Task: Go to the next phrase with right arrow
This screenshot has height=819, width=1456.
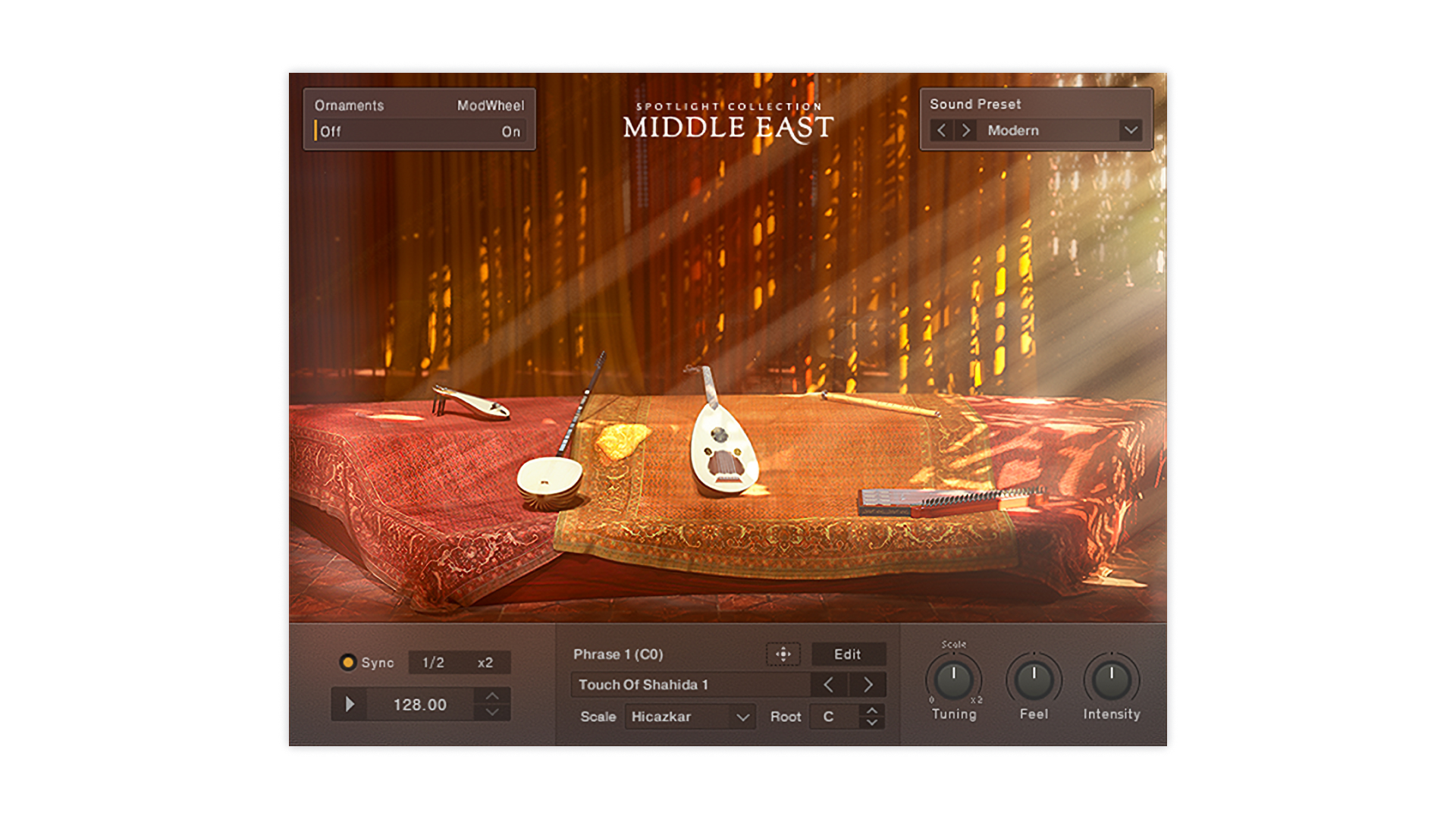Action: click(868, 685)
